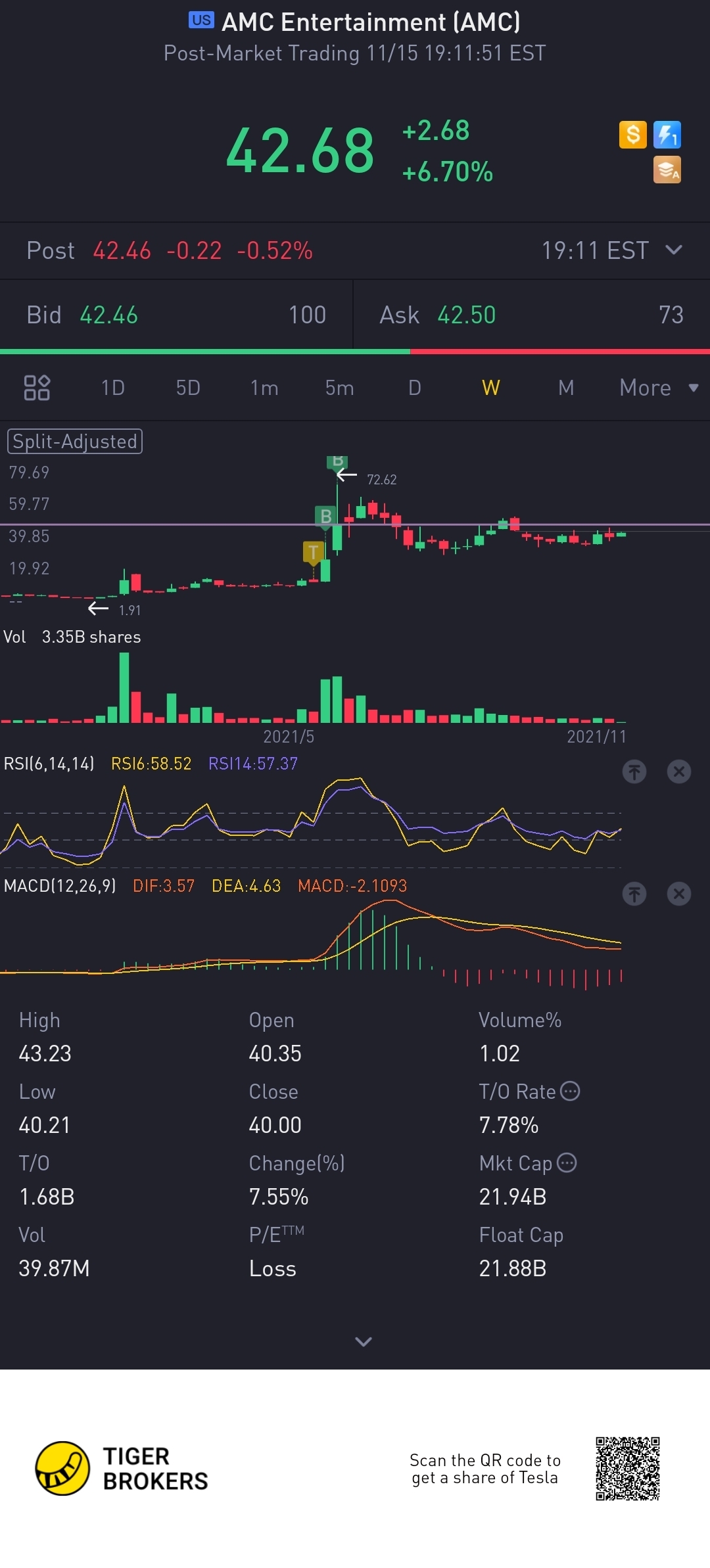Open Mkt Cap info bubble
Image resolution: width=710 pixels, height=1568 pixels.
[567, 1163]
